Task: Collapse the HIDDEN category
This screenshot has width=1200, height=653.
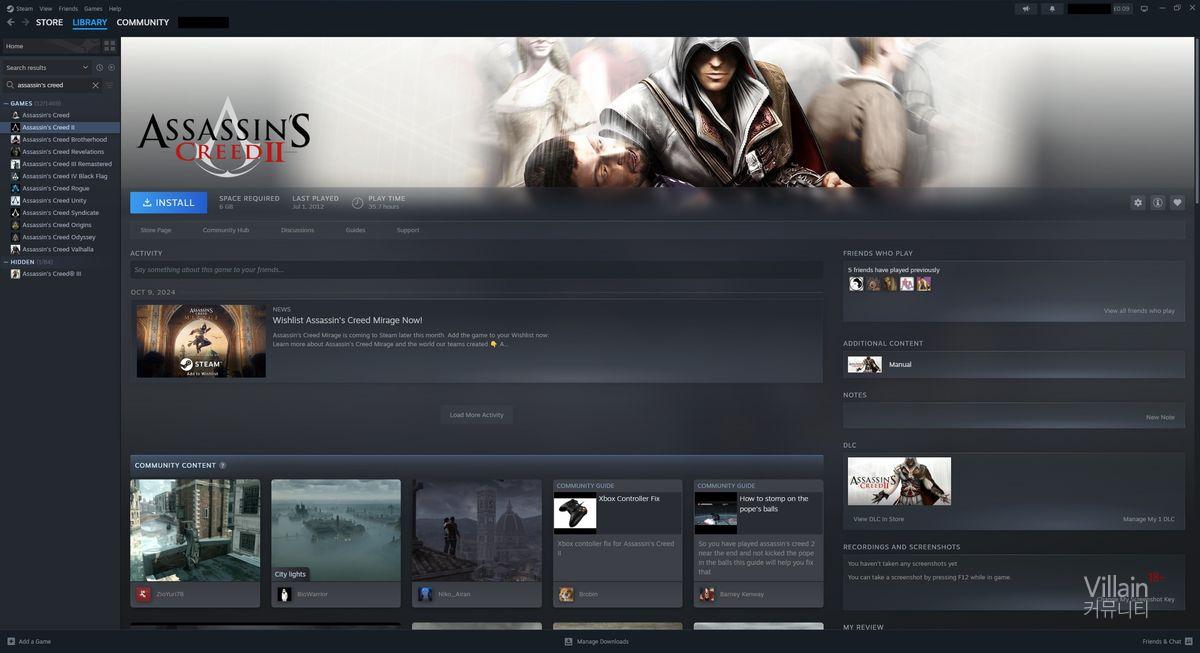Action: pyautogui.click(x=6, y=262)
